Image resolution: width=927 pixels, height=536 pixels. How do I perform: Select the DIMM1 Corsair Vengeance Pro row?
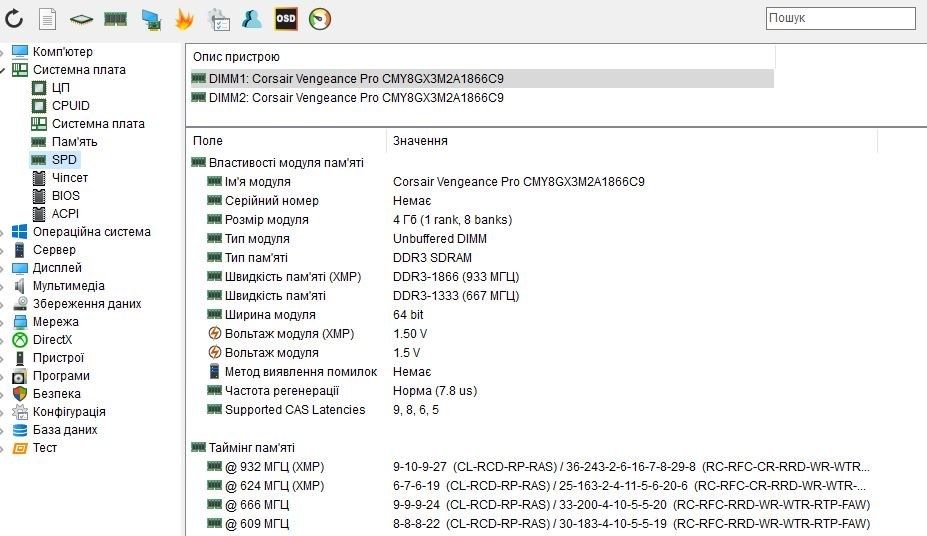[x=481, y=79]
